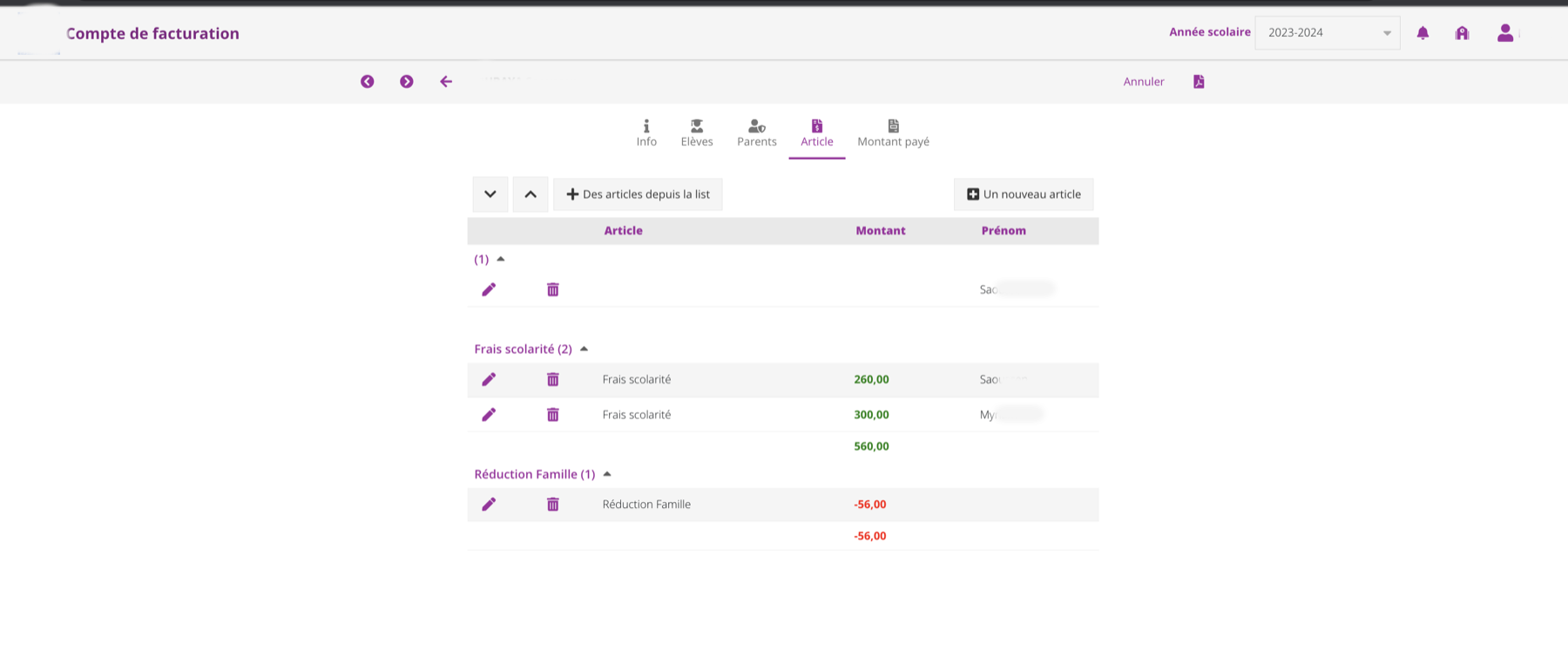Open the Montant payé tab

coord(894,133)
